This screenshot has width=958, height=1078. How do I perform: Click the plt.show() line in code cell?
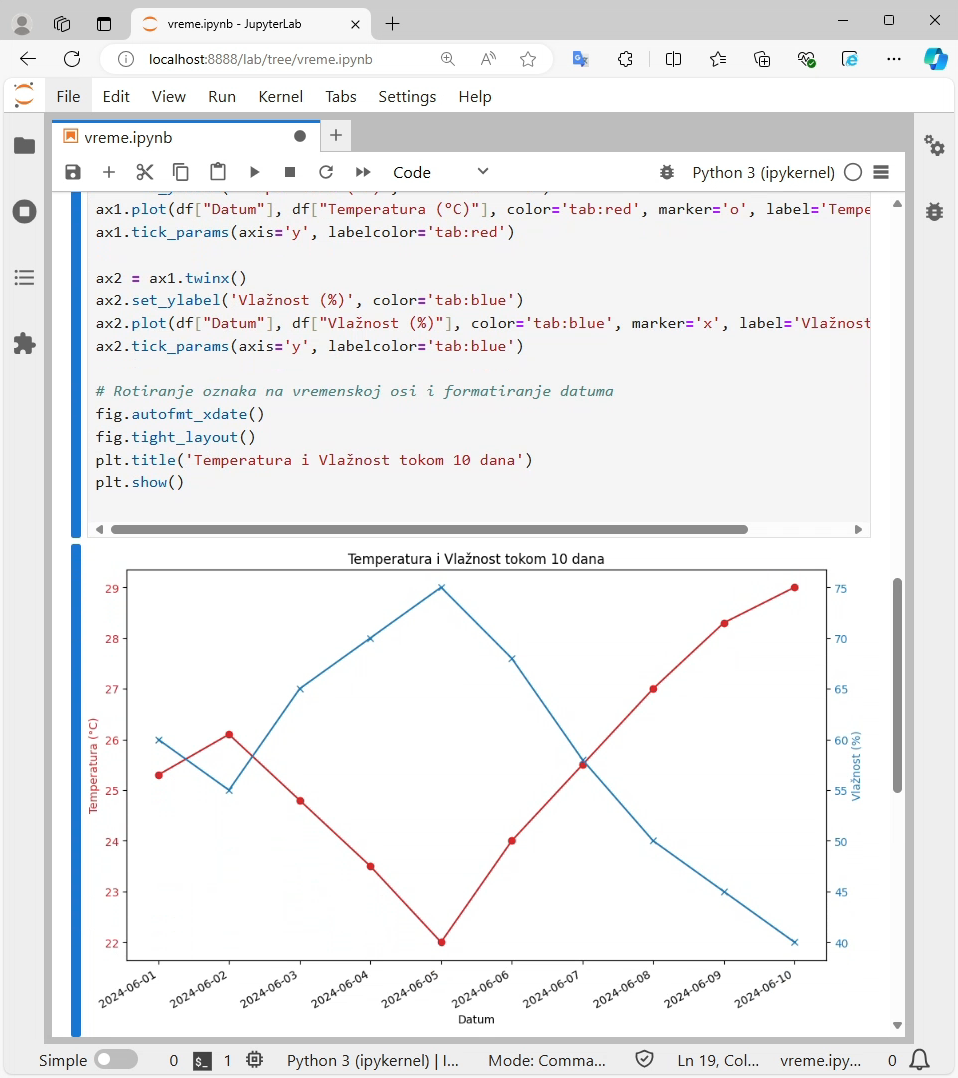(140, 482)
